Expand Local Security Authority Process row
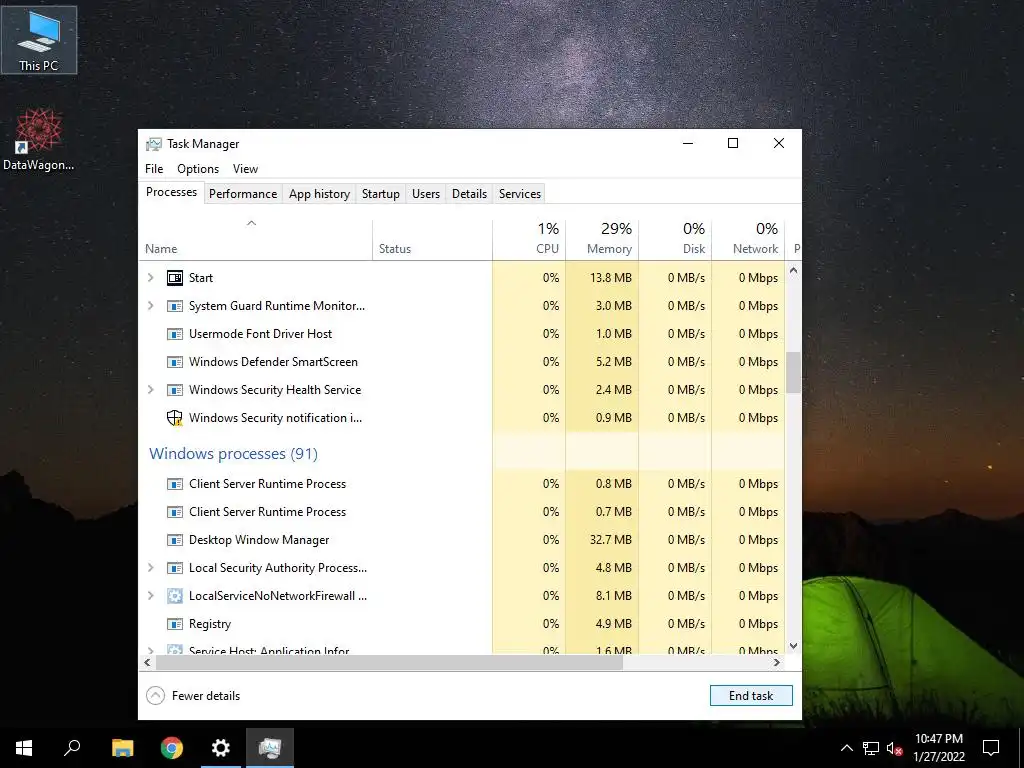The height and width of the screenshot is (768, 1024). pyautogui.click(x=151, y=568)
